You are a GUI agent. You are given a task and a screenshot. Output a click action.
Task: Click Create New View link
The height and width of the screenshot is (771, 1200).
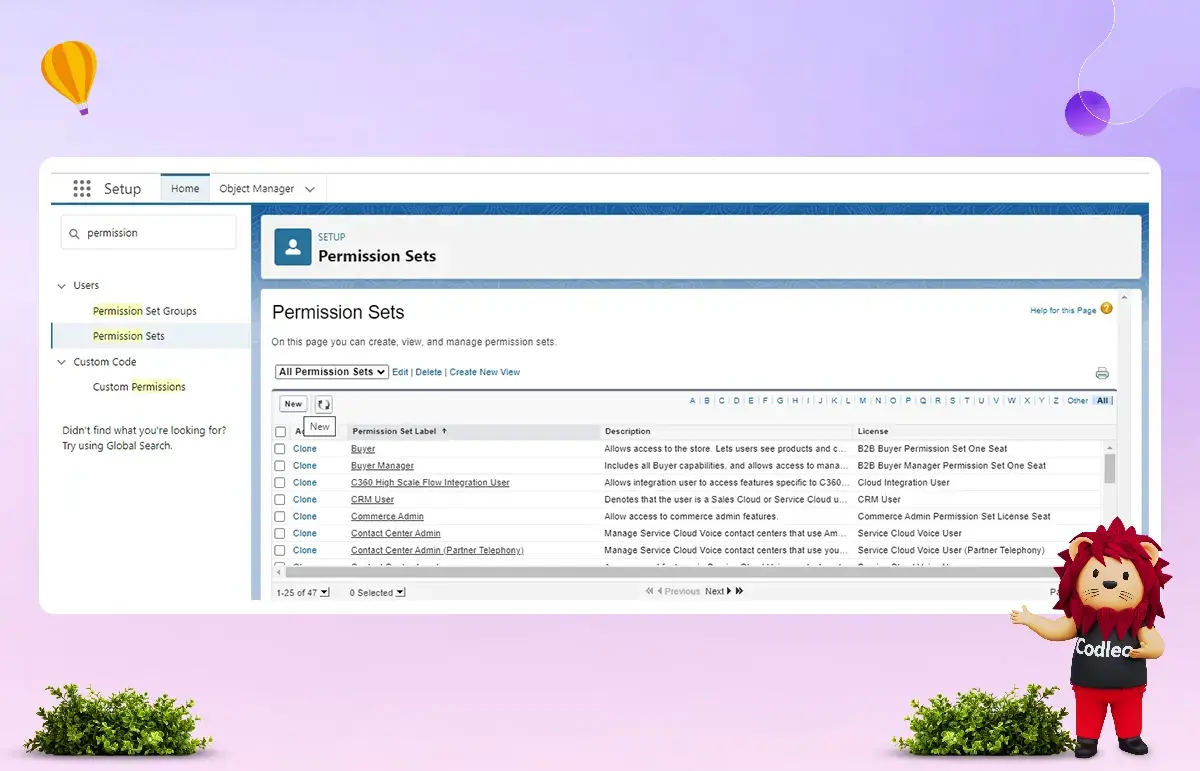pos(485,372)
